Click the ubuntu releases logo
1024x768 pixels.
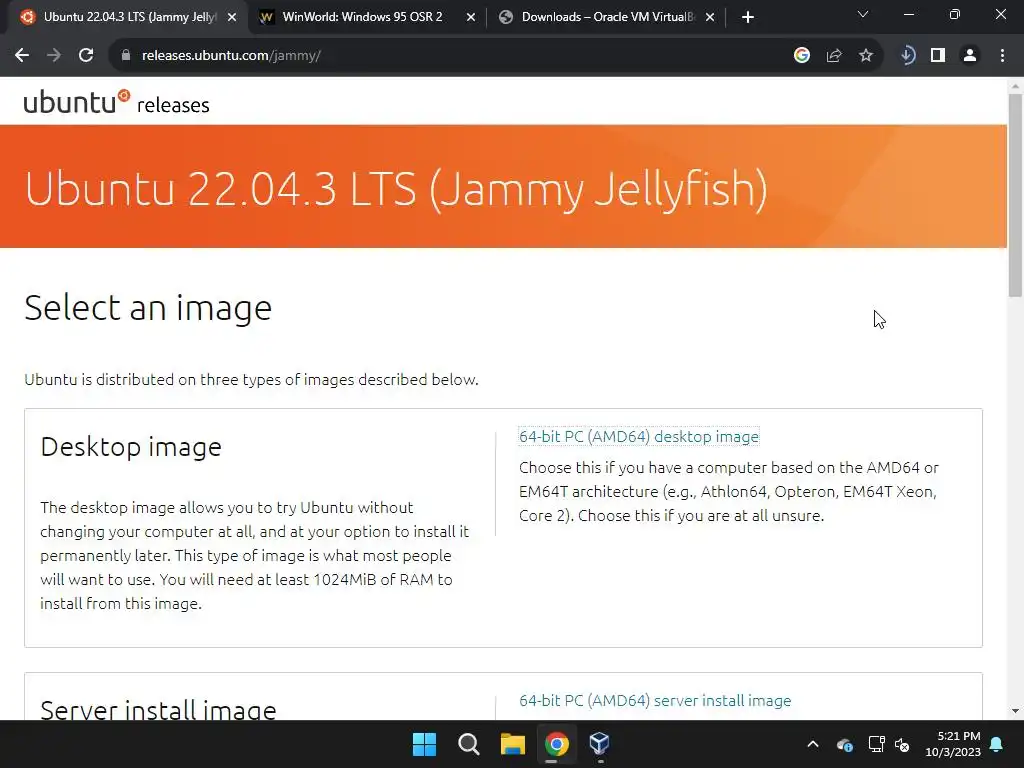[x=116, y=103]
